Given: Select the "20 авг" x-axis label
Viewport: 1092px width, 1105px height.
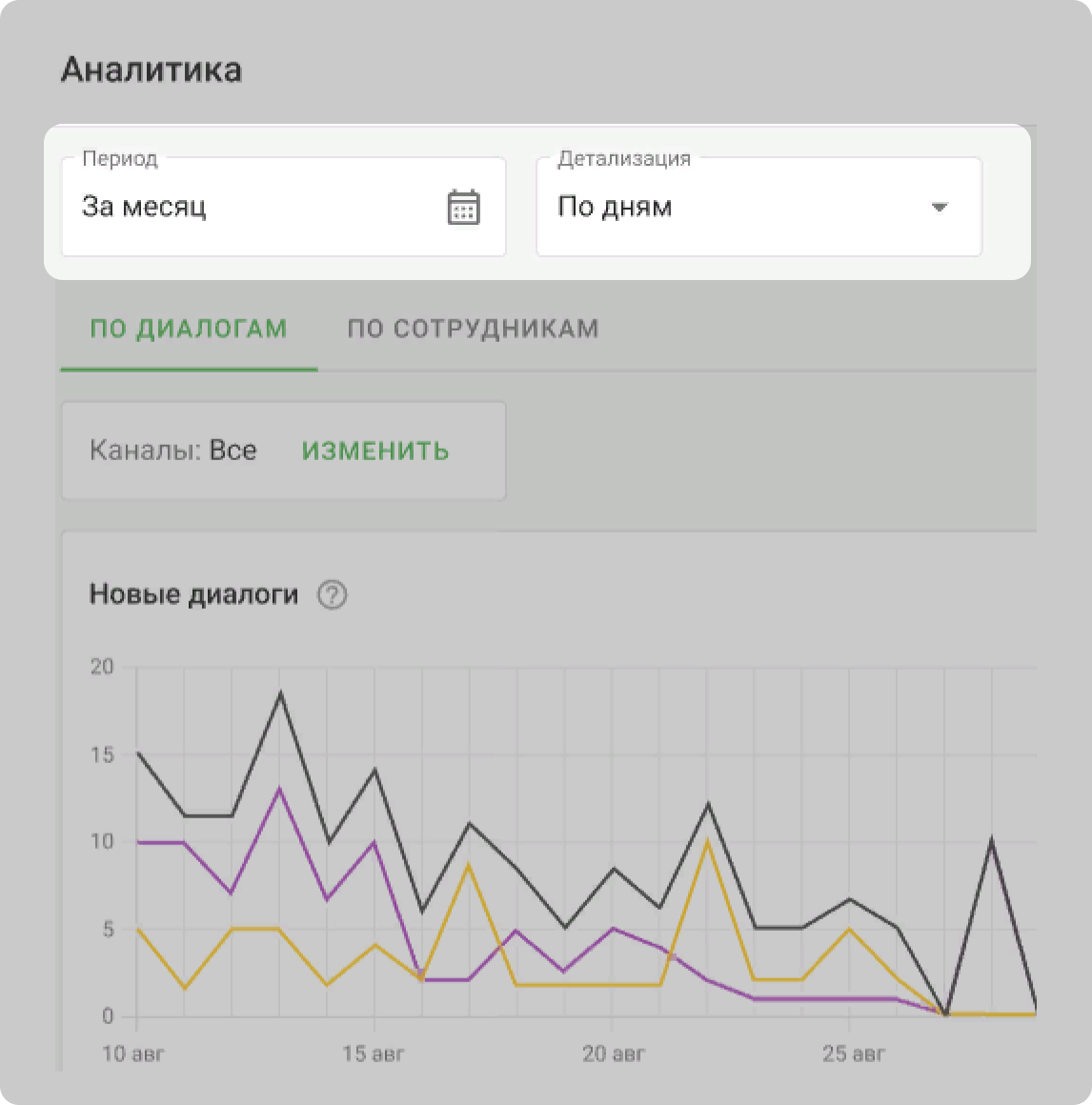Looking at the screenshot, I should [614, 1055].
